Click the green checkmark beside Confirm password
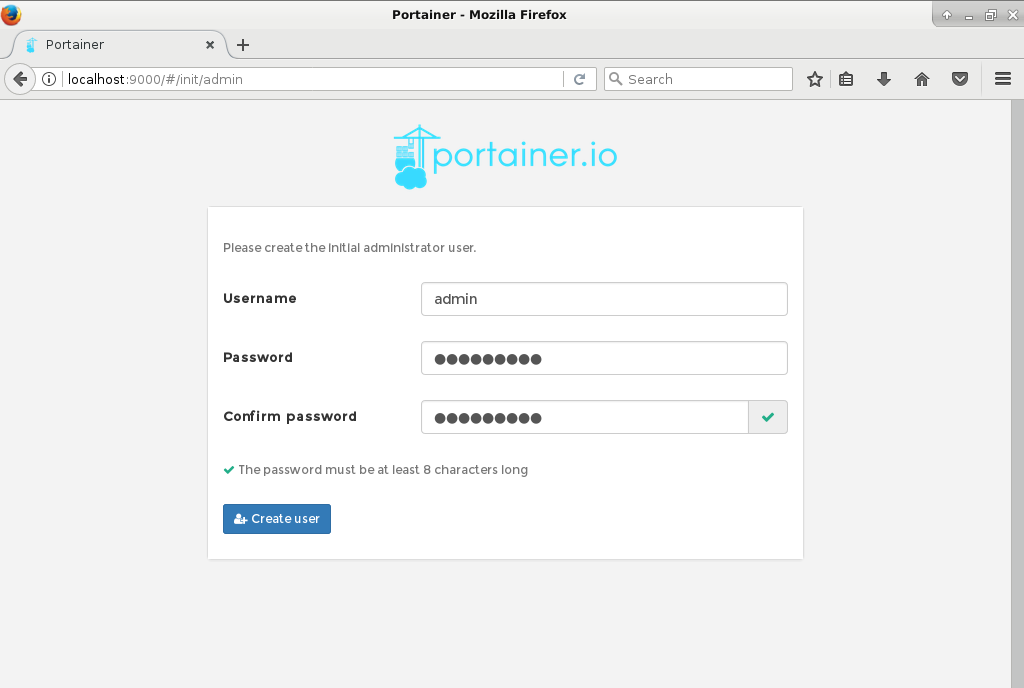 tap(768, 417)
